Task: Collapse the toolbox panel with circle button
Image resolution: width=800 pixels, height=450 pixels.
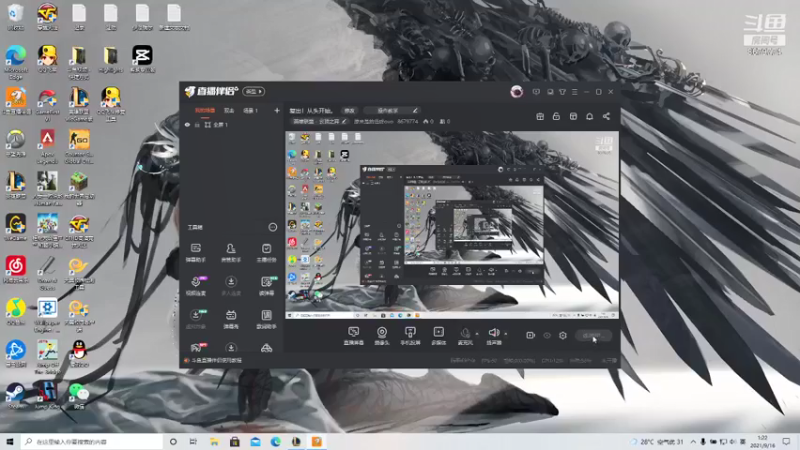Action: [x=272, y=227]
